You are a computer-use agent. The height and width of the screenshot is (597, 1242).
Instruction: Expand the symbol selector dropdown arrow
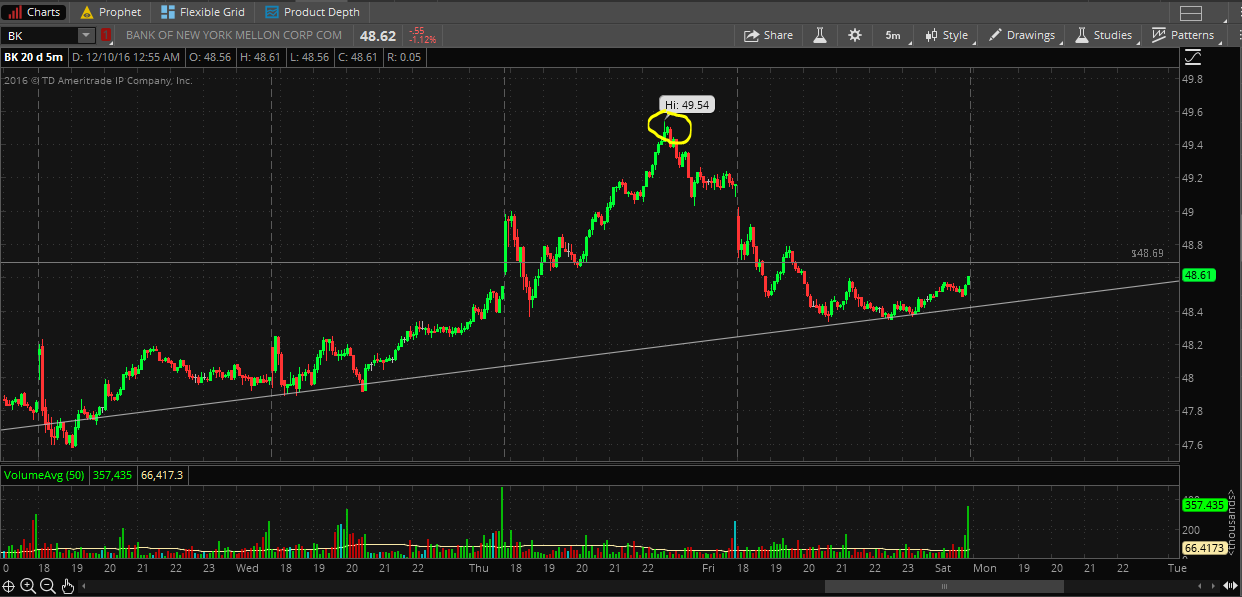click(86, 35)
